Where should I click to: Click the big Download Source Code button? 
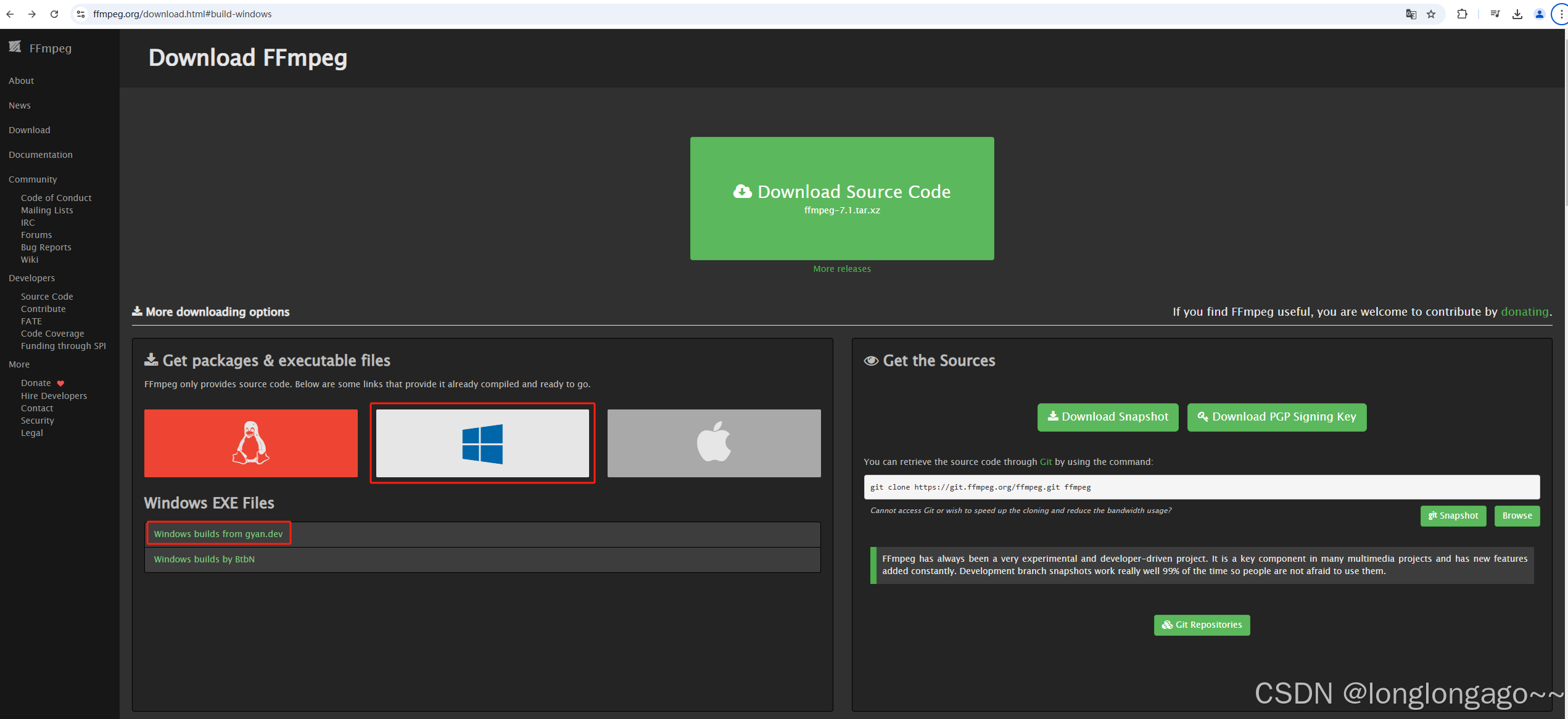coord(842,198)
